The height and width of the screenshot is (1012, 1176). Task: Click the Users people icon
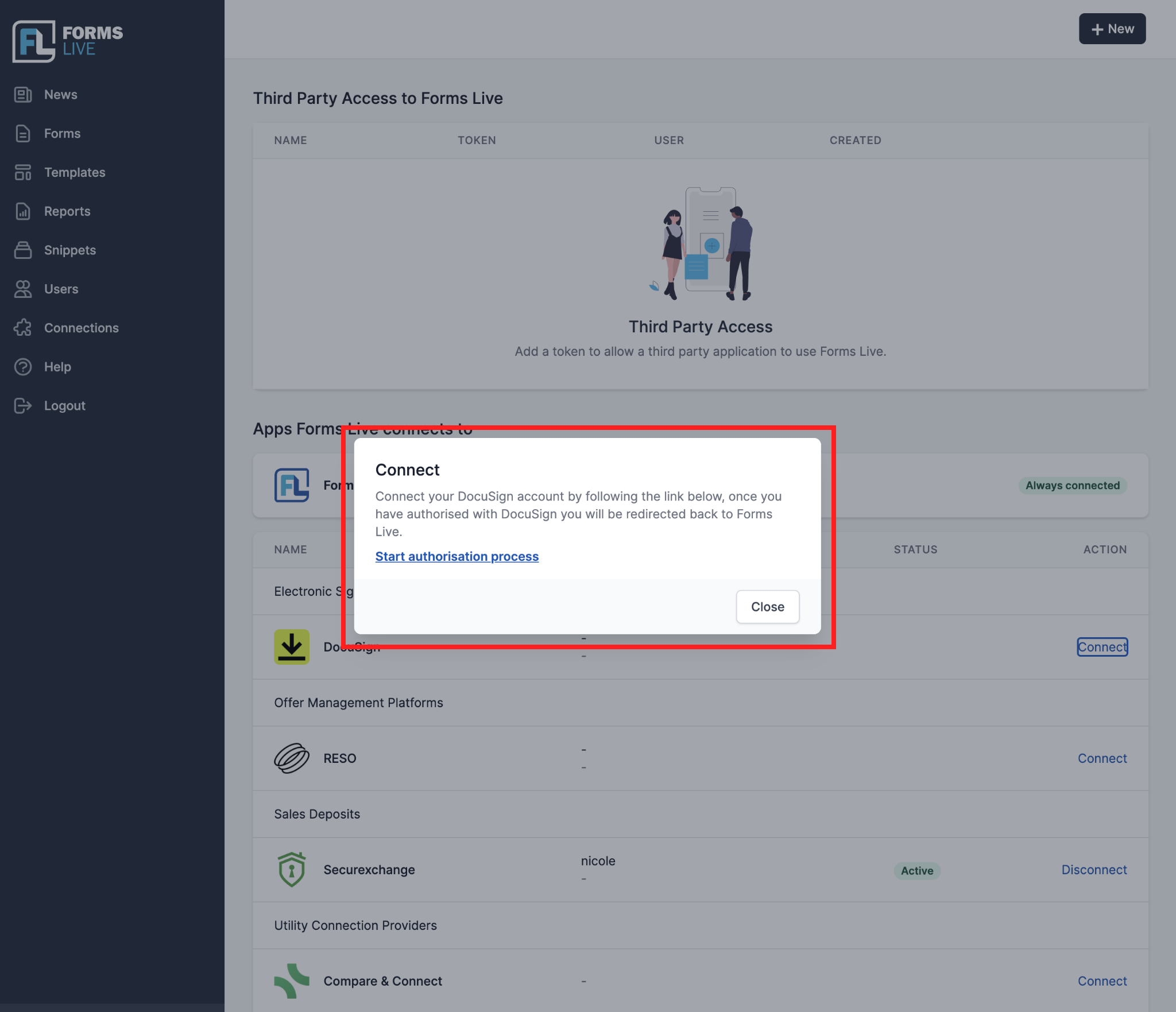click(x=23, y=289)
